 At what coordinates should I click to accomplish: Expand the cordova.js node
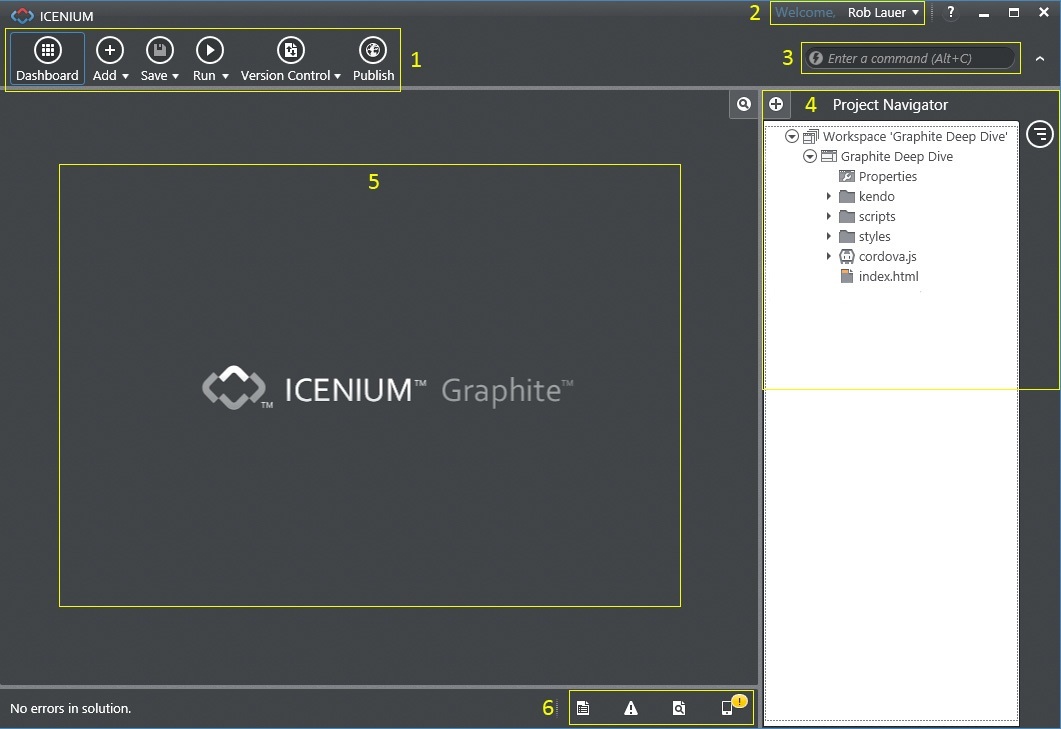coord(829,257)
